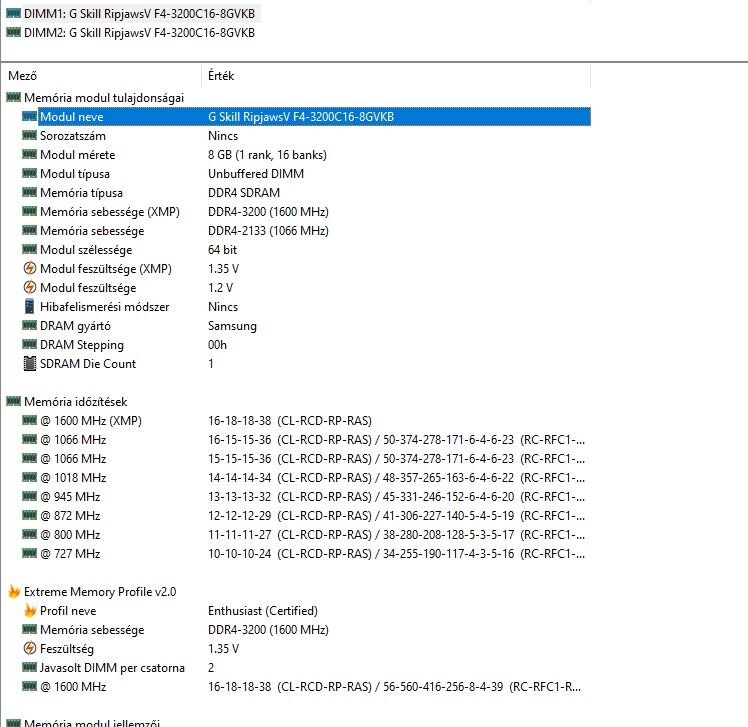Click the 16-18-18-38 / 56-560-416-256 timing value

[x=394, y=687]
